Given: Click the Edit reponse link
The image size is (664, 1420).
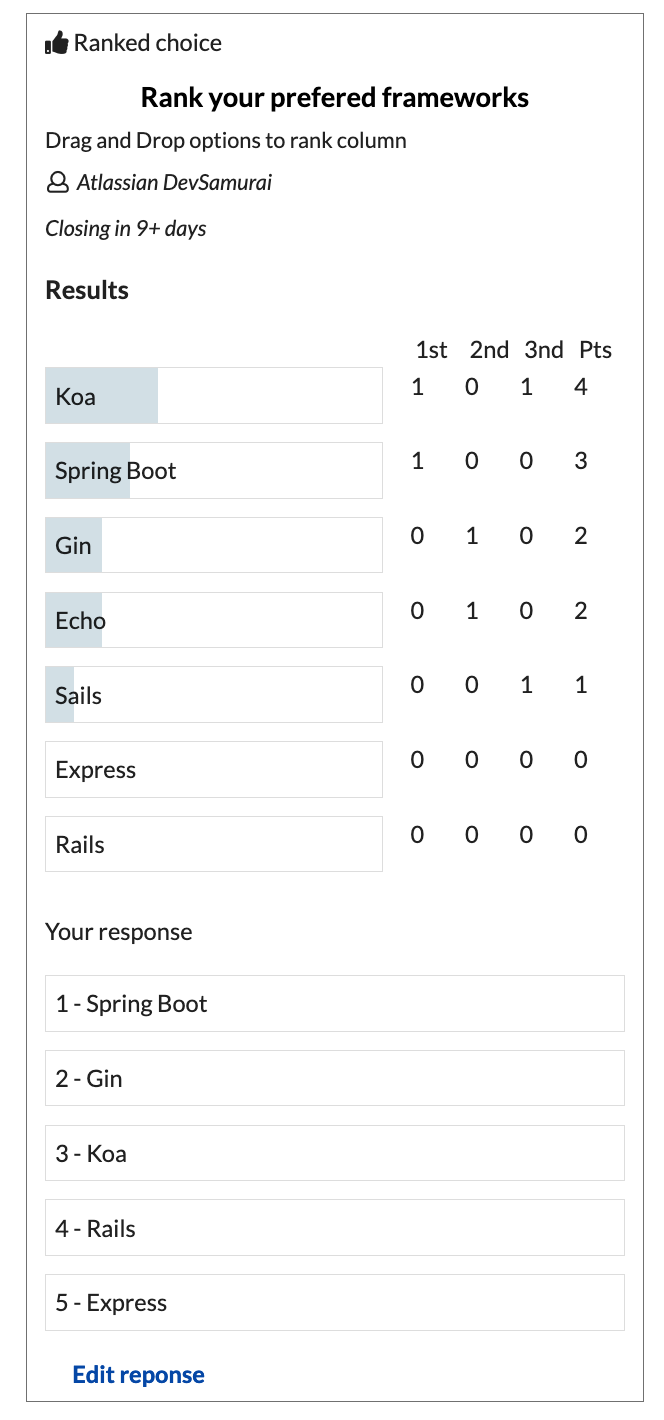Looking at the screenshot, I should click(138, 1375).
